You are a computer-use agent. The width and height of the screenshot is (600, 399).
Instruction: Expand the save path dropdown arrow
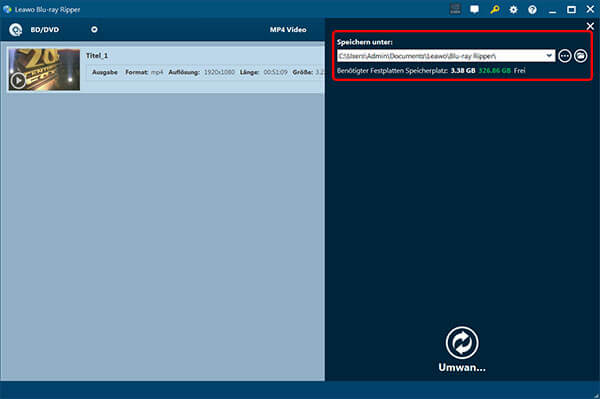point(549,56)
